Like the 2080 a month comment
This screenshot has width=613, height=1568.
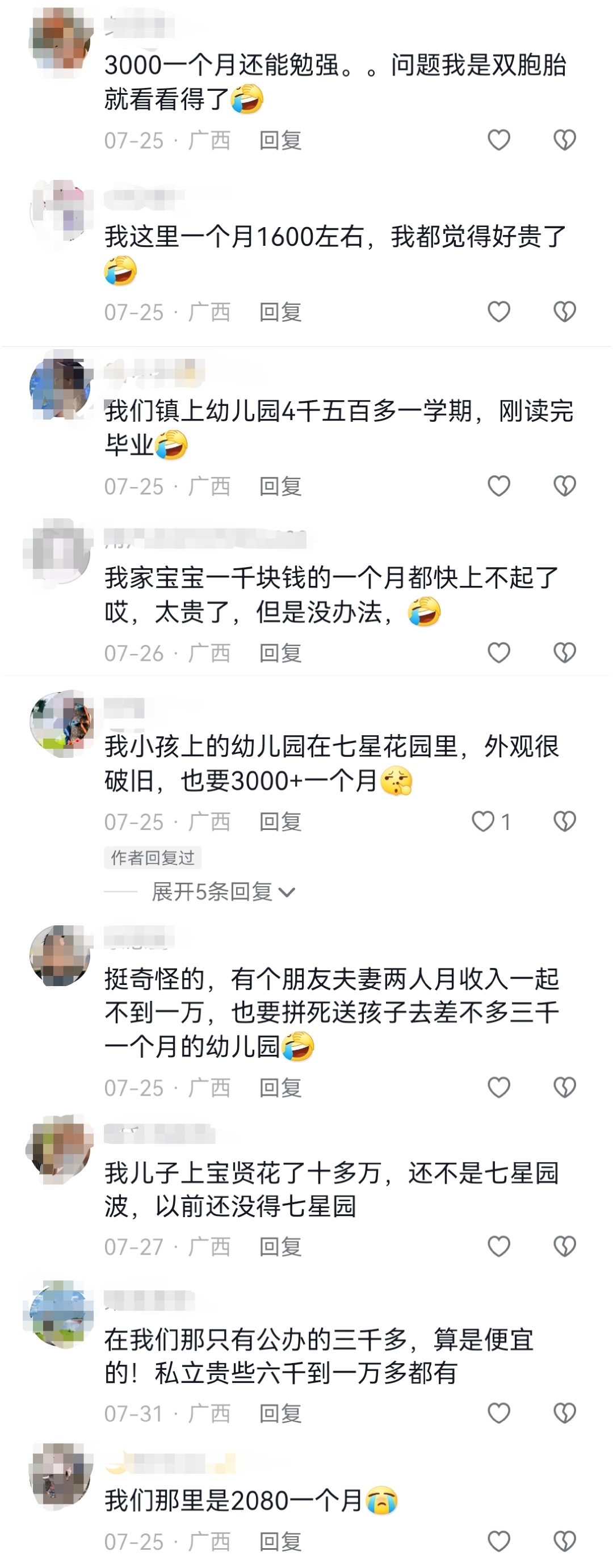click(x=498, y=1541)
